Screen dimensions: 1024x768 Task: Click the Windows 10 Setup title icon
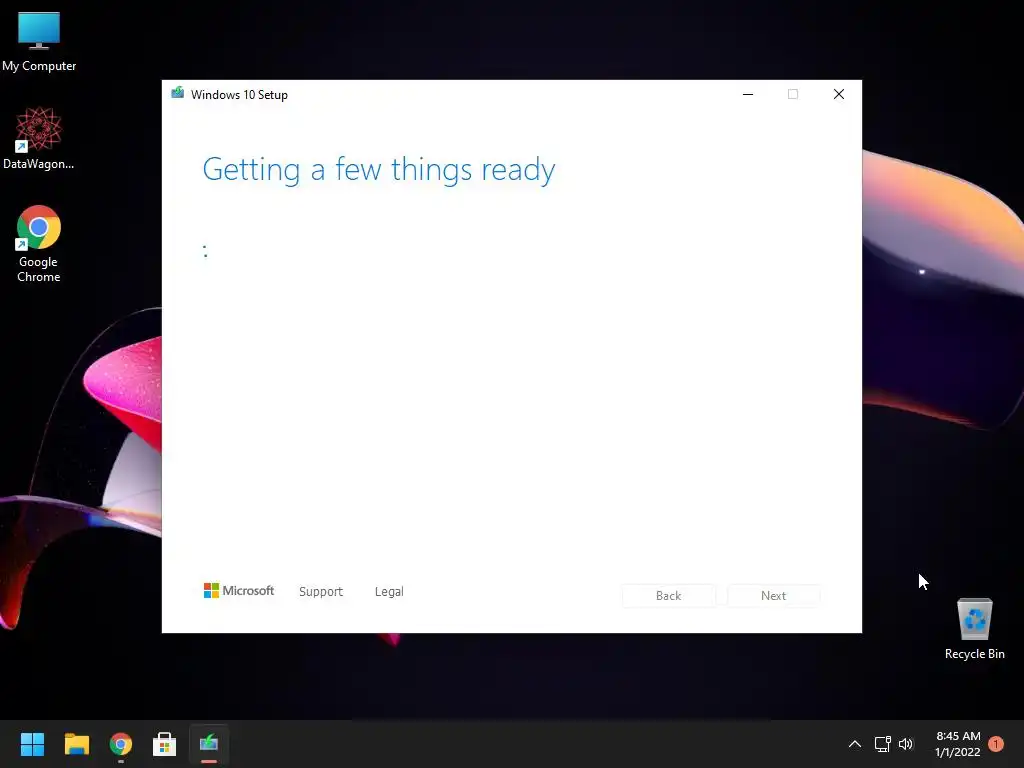pos(178,93)
